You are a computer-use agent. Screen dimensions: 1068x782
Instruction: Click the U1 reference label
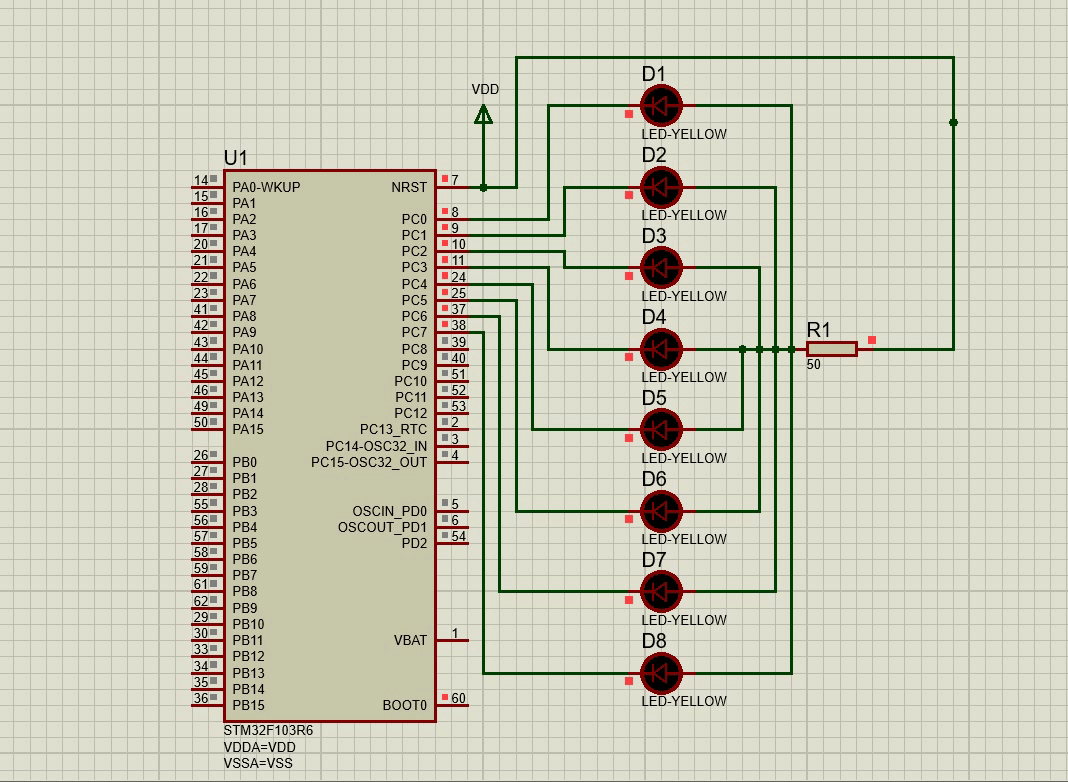click(236, 158)
